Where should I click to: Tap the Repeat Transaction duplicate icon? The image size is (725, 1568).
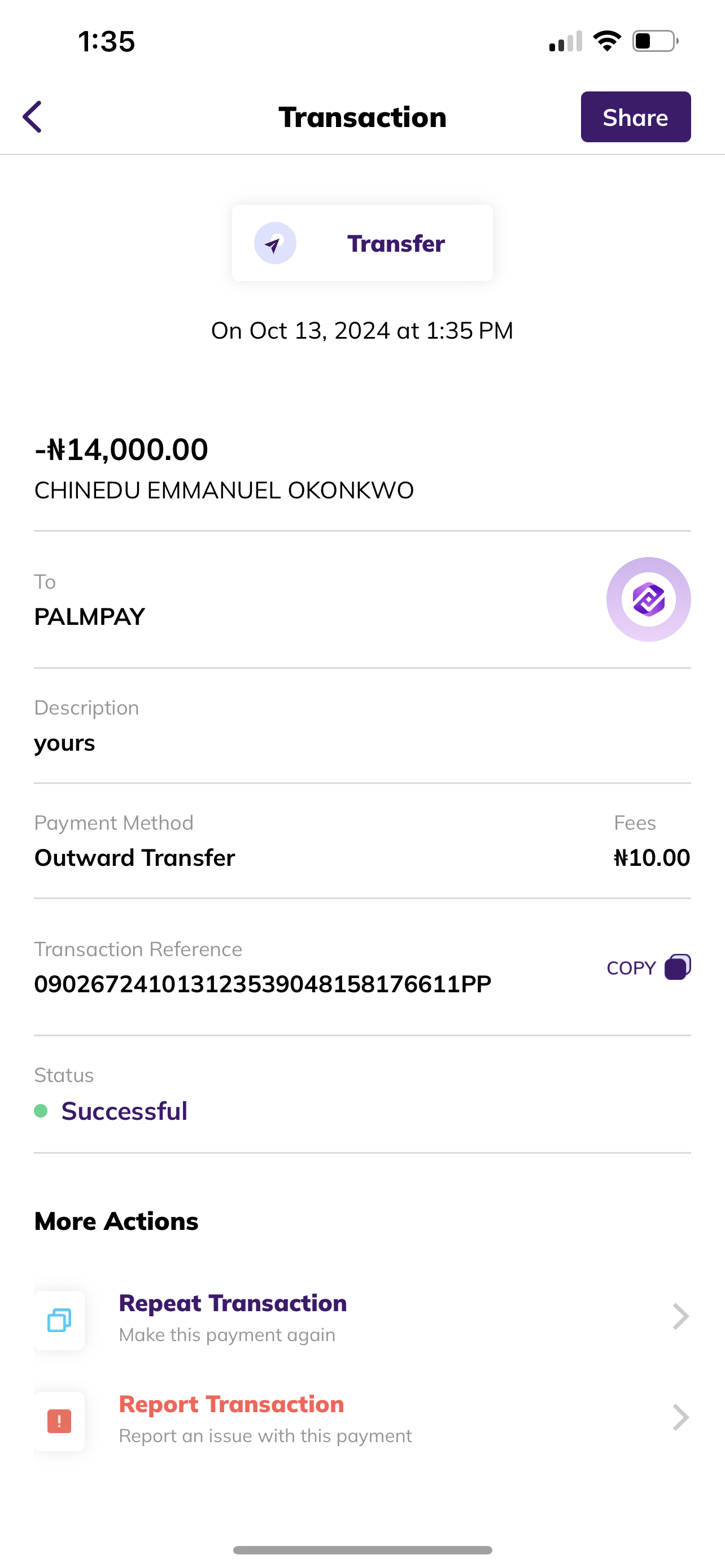[x=59, y=1320]
